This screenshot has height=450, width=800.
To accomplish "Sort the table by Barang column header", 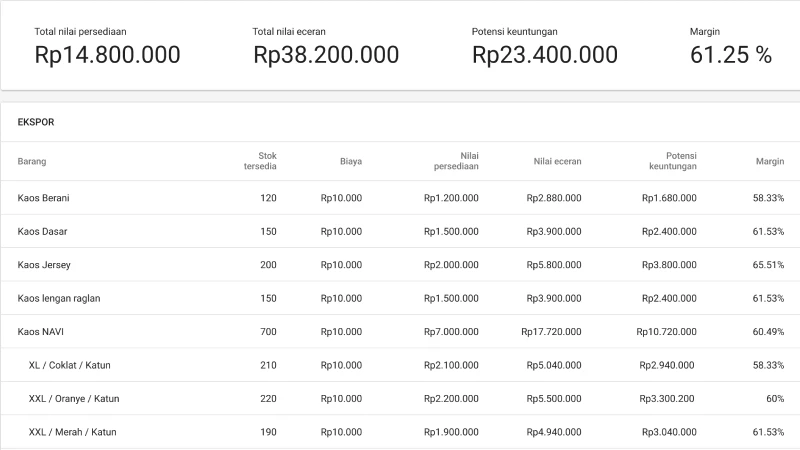I will (x=32, y=161).
